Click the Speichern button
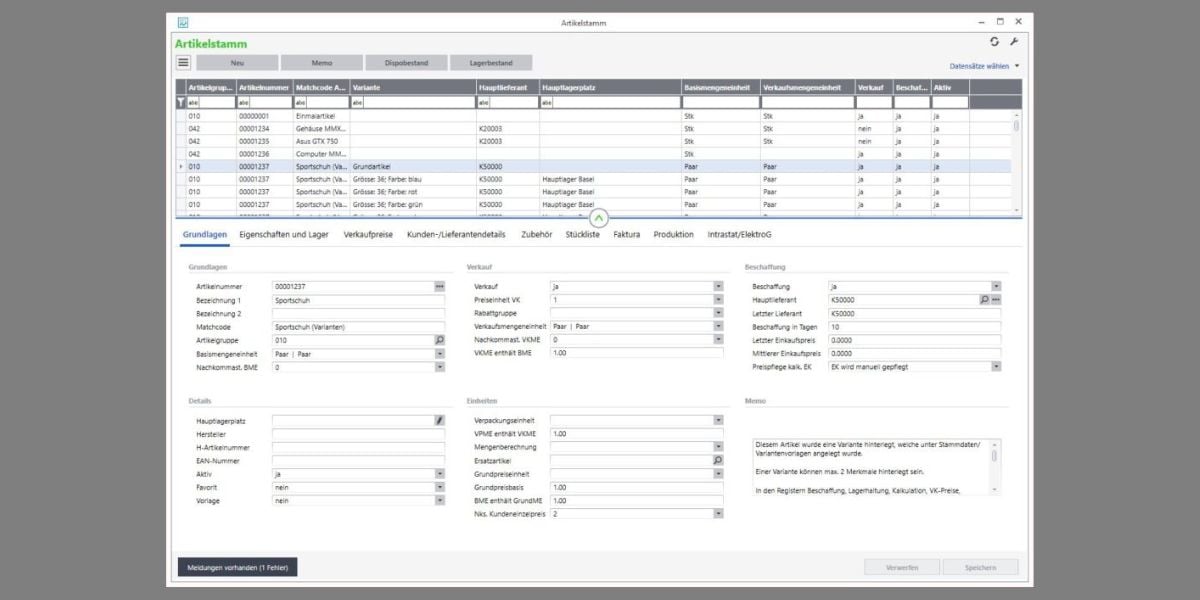The width and height of the screenshot is (1200, 600). 980,567
